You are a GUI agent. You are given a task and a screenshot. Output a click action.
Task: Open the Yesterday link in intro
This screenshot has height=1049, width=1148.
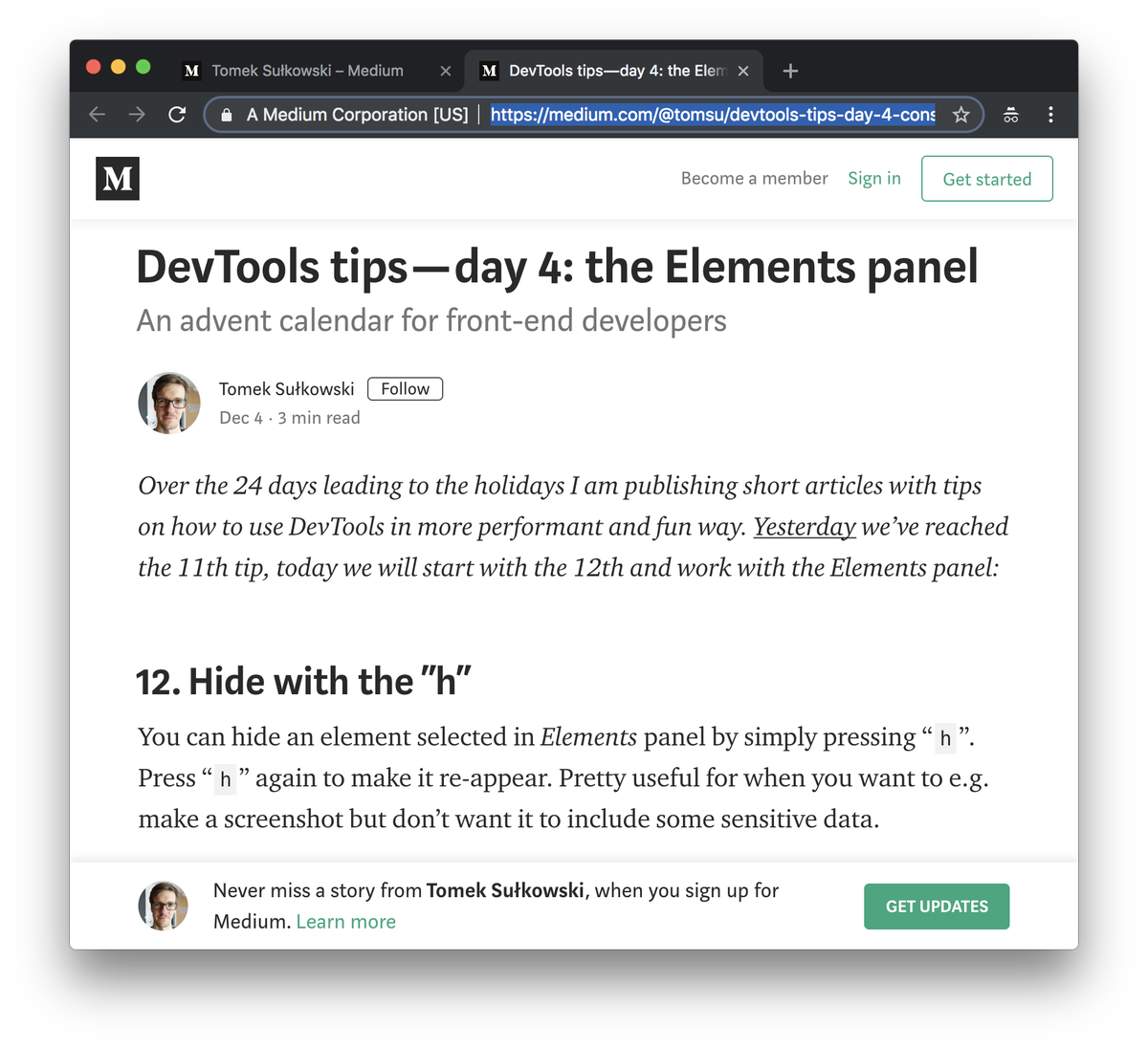[x=805, y=527]
